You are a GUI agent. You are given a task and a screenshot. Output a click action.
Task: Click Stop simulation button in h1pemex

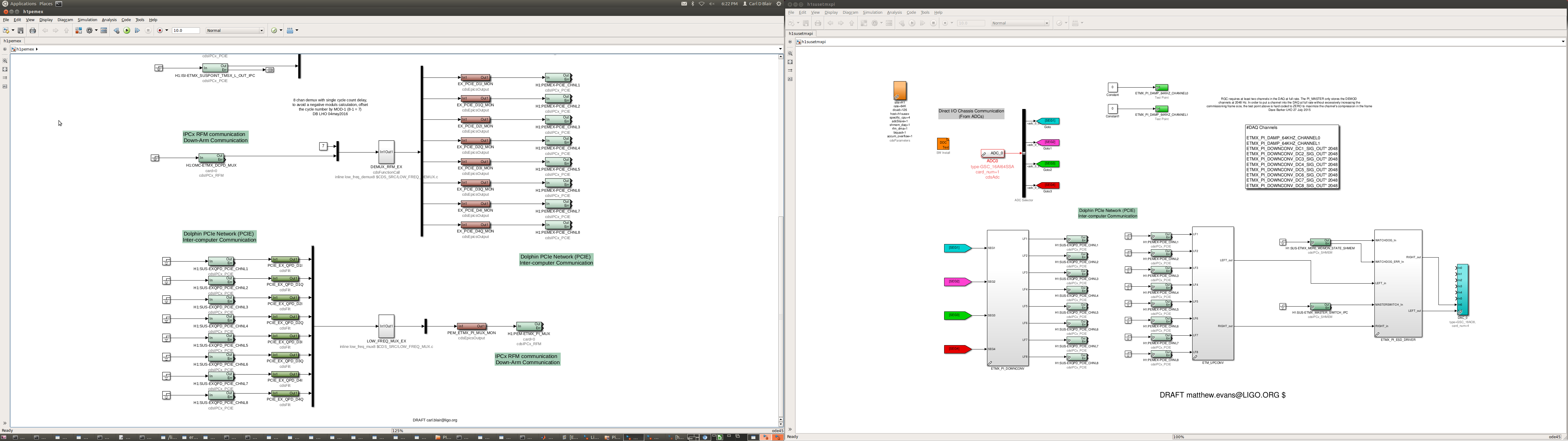[x=148, y=30]
